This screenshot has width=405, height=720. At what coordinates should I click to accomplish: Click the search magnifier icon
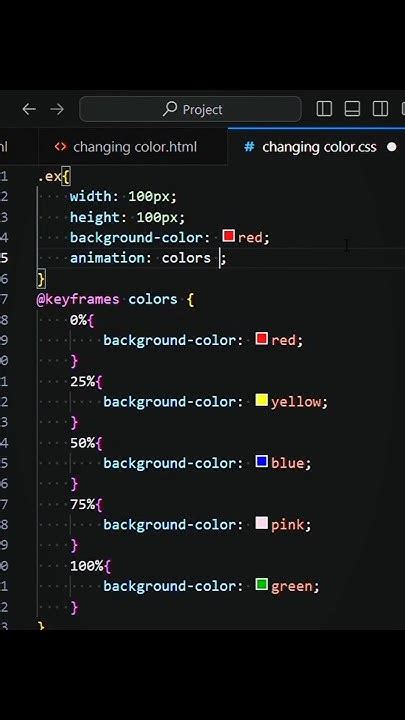pos(170,109)
